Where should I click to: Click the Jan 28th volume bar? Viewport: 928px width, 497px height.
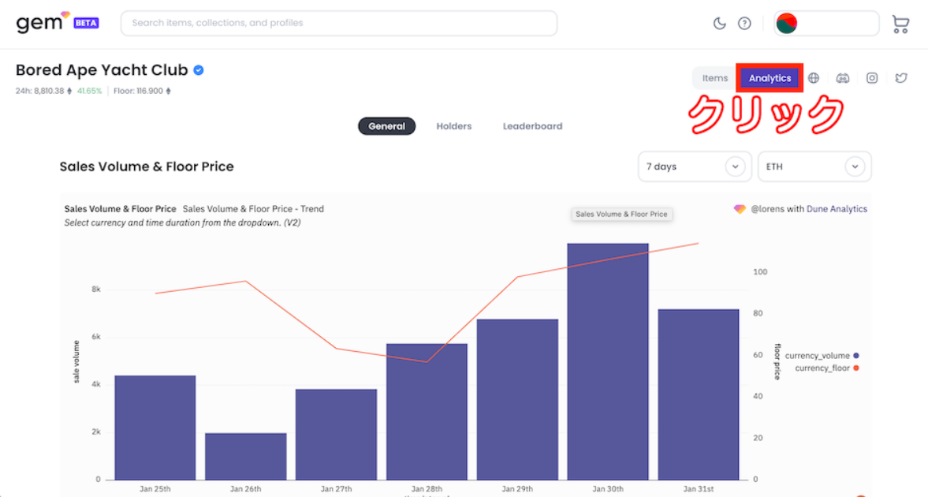427,412
